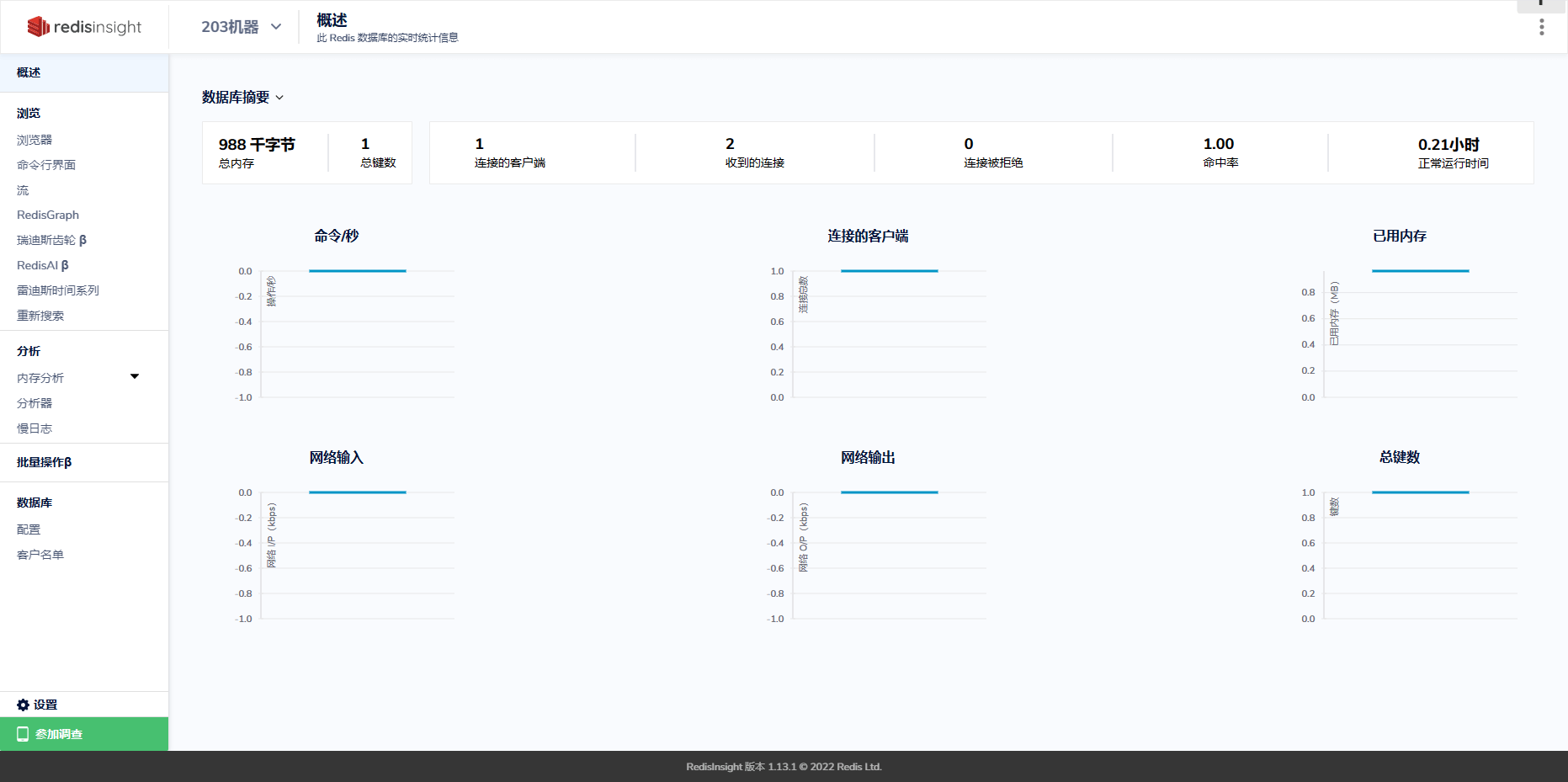Open the RedisGraph tool in the sidebar

click(x=48, y=215)
